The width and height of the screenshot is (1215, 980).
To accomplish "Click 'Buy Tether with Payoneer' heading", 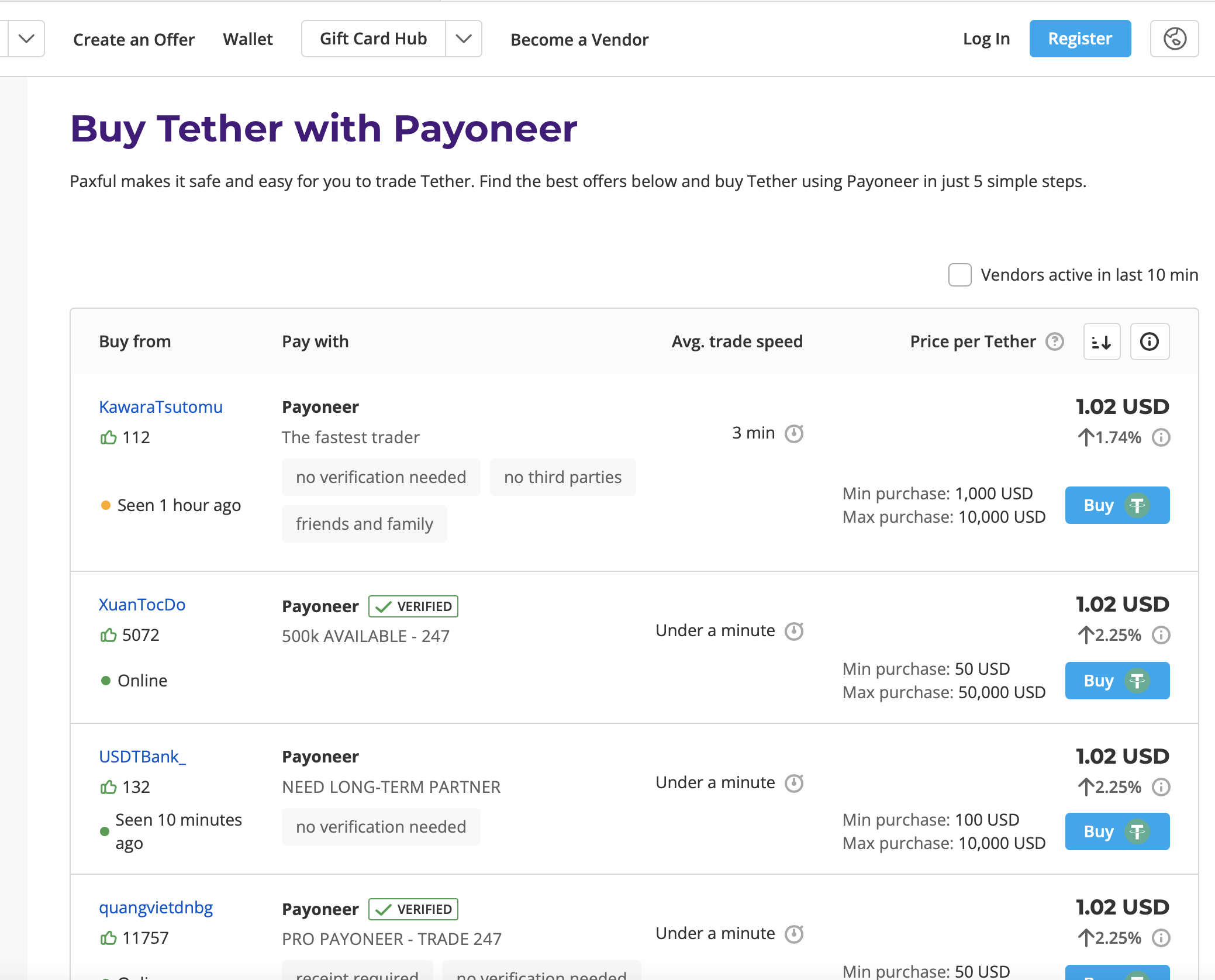I will (324, 129).
